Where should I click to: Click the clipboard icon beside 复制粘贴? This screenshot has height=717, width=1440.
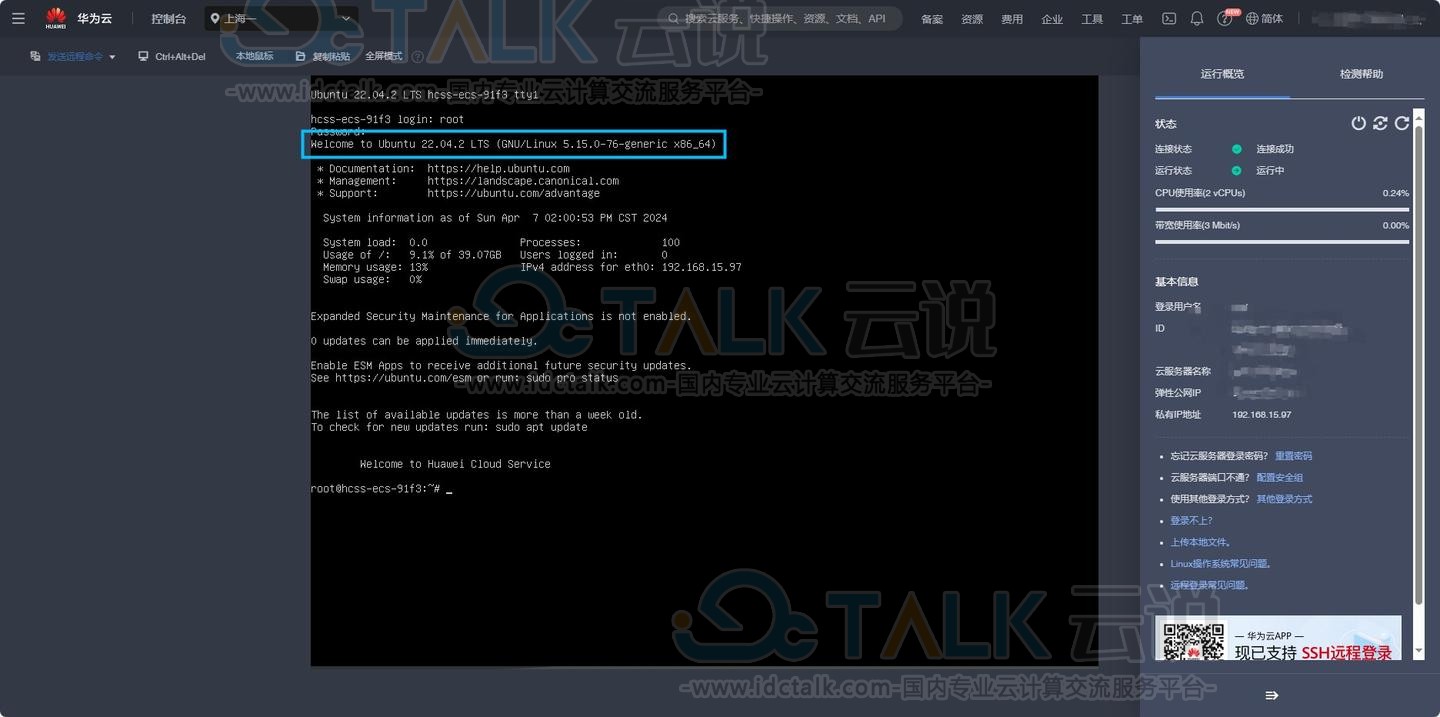pyautogui.click(x=301, y=57)
